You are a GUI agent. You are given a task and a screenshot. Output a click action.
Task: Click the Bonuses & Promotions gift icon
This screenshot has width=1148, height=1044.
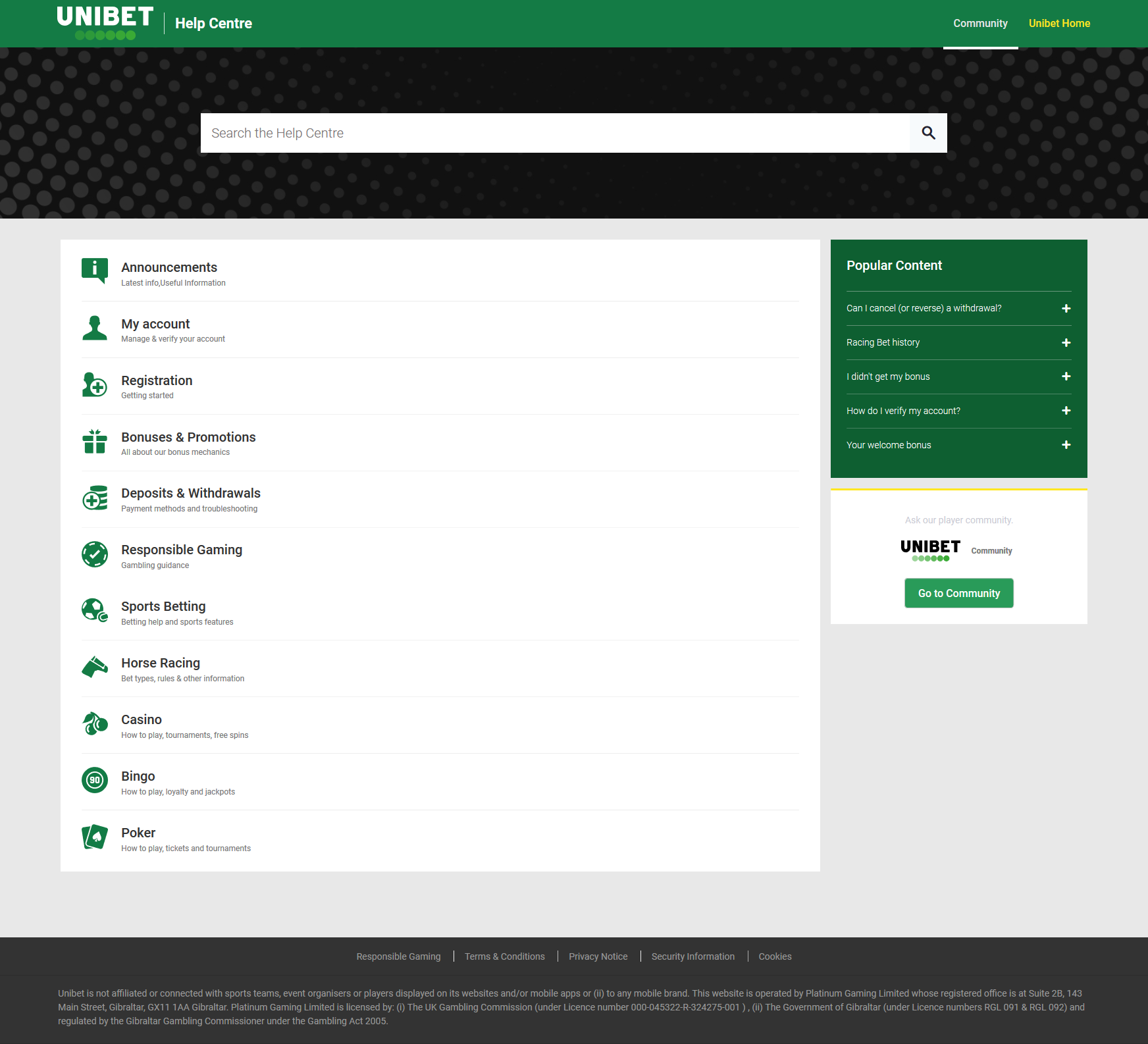[x=95, y=441]
